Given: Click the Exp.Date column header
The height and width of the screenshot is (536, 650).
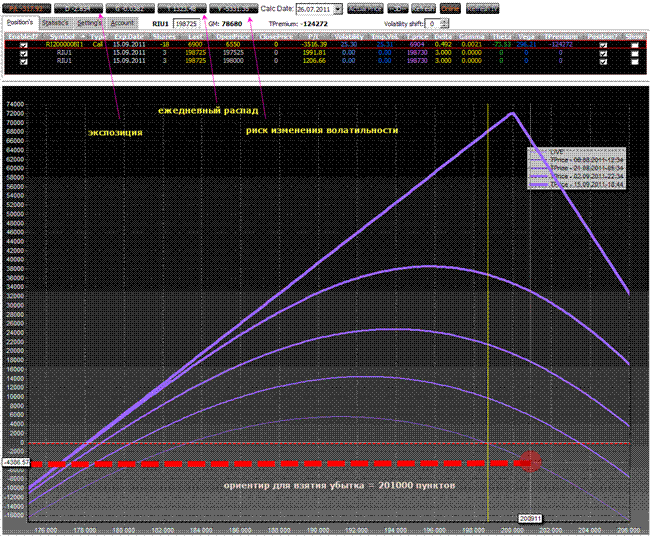Looking at the screenshot, I should 129,36.
